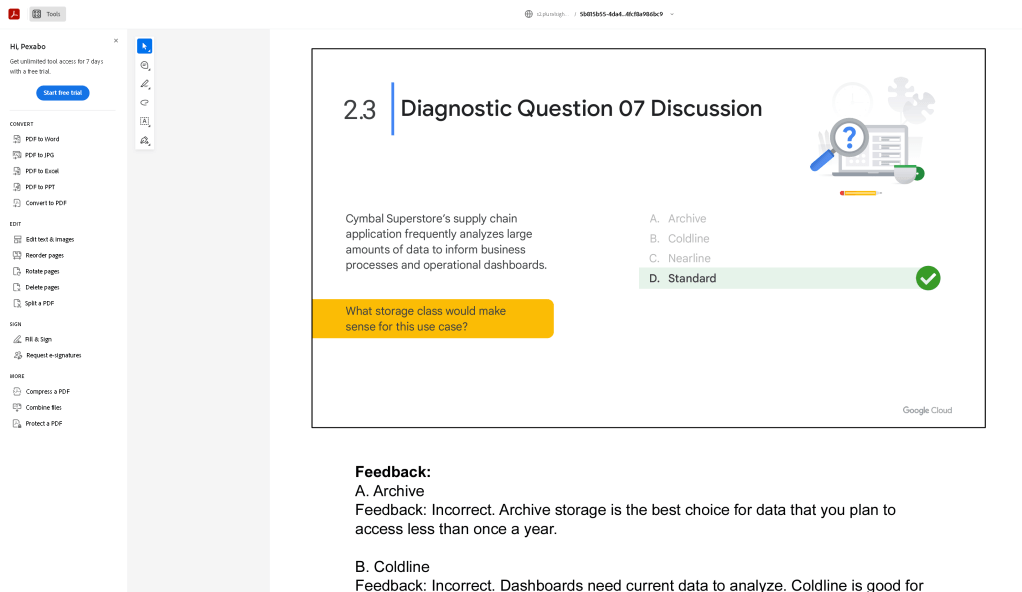Open PDF to Excel converter

42,171
